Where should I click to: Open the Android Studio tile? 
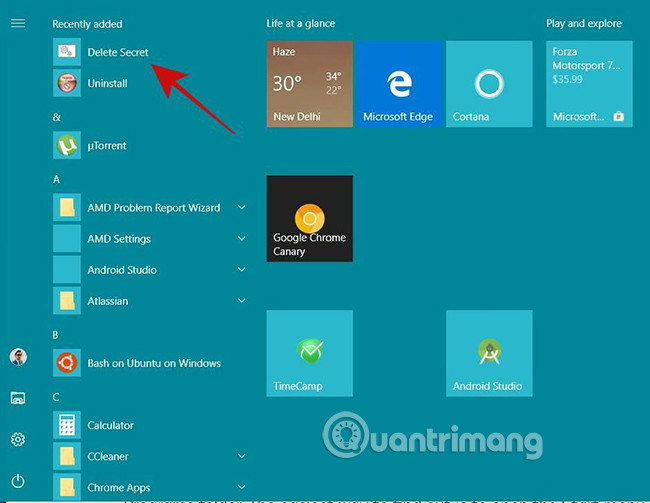pos(489,353)
